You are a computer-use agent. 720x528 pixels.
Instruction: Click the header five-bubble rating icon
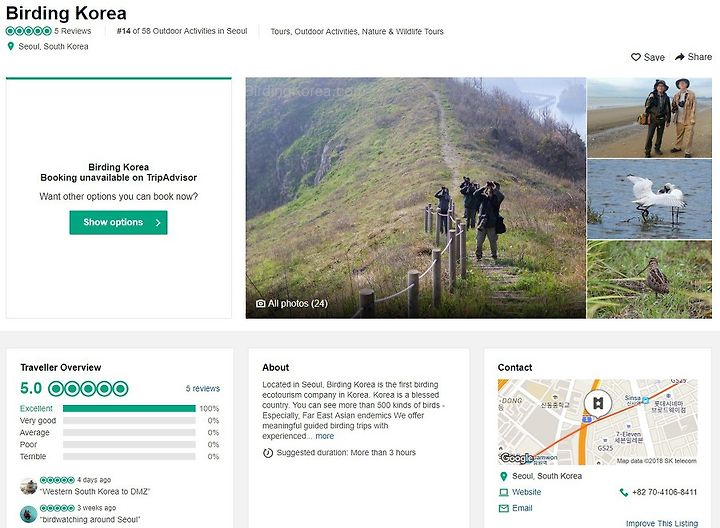(x=28, y=31)
